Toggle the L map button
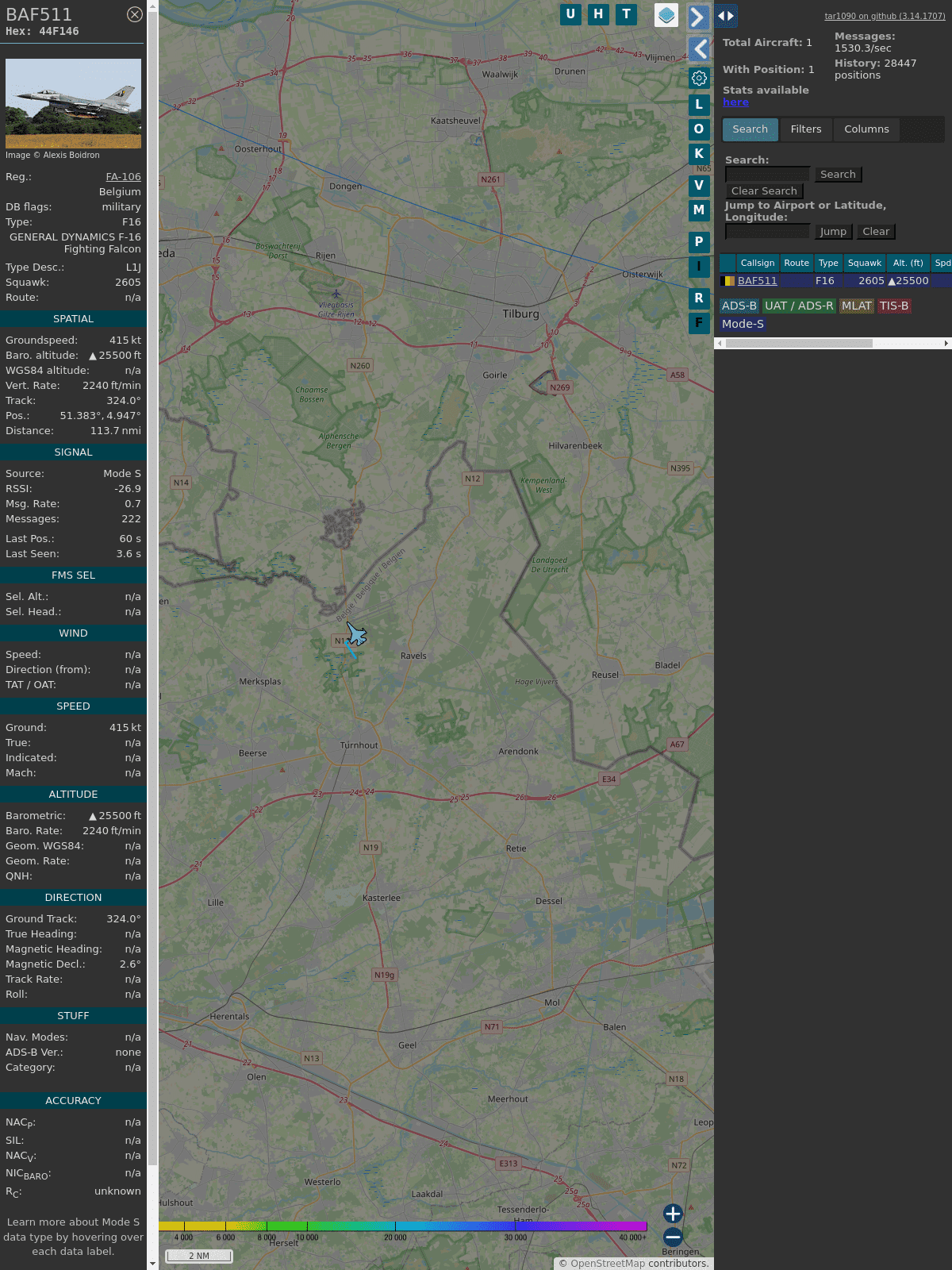Viewport: 952px width, 1270px height. click(x=699, y=104)
